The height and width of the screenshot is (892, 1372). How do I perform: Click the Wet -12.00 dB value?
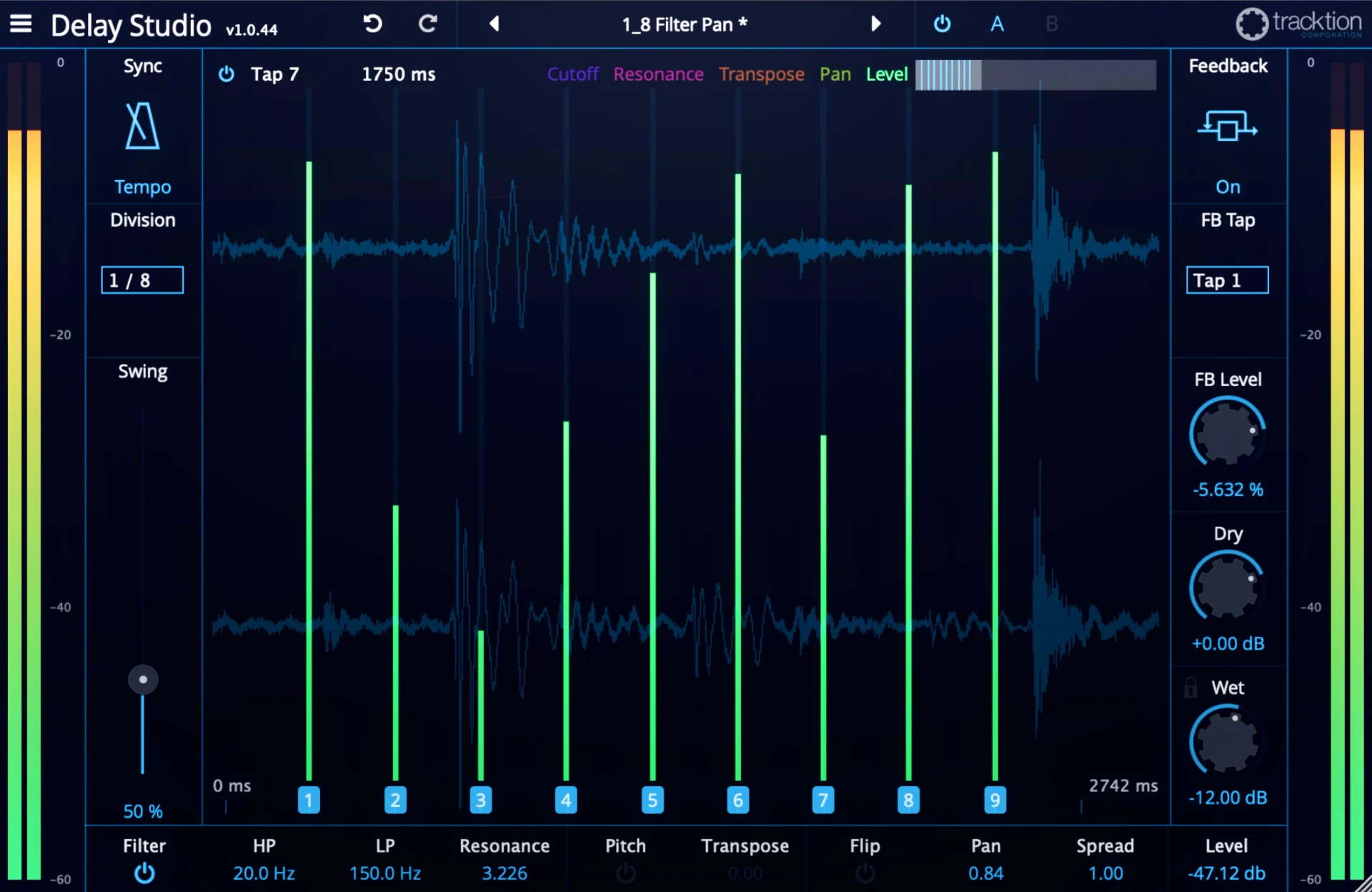1228,798
